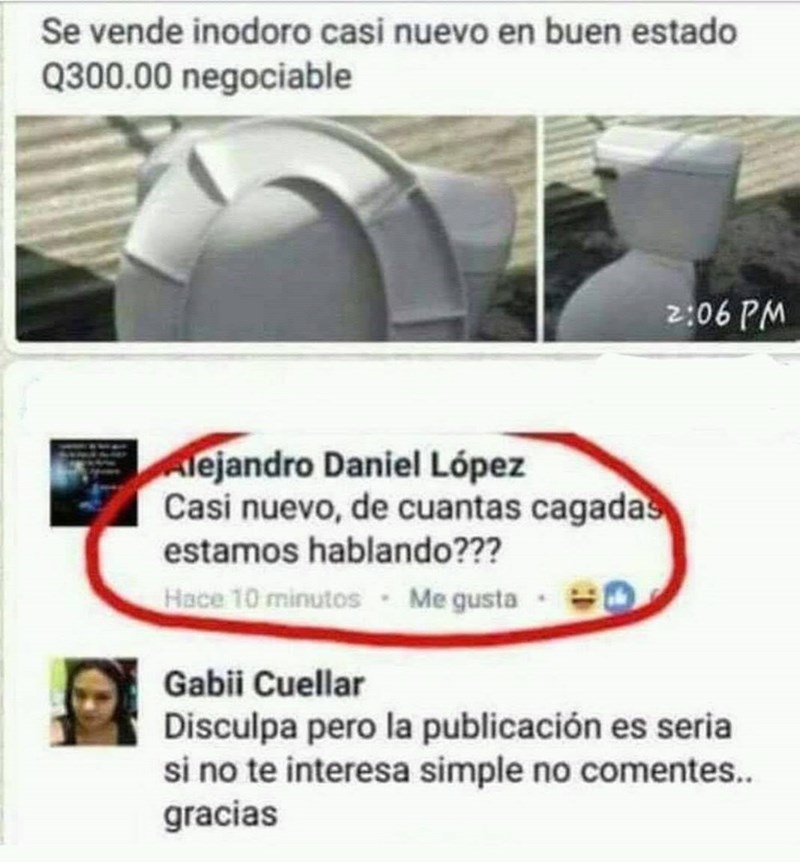
Task: Click the "Se vende inodoro casi nuevo" post text
Action: coord(389,32)
